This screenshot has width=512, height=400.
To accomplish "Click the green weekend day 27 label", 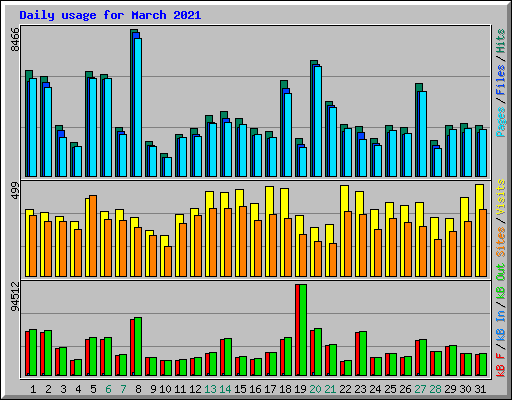I will pyautogui.click(x=420, y=389).
